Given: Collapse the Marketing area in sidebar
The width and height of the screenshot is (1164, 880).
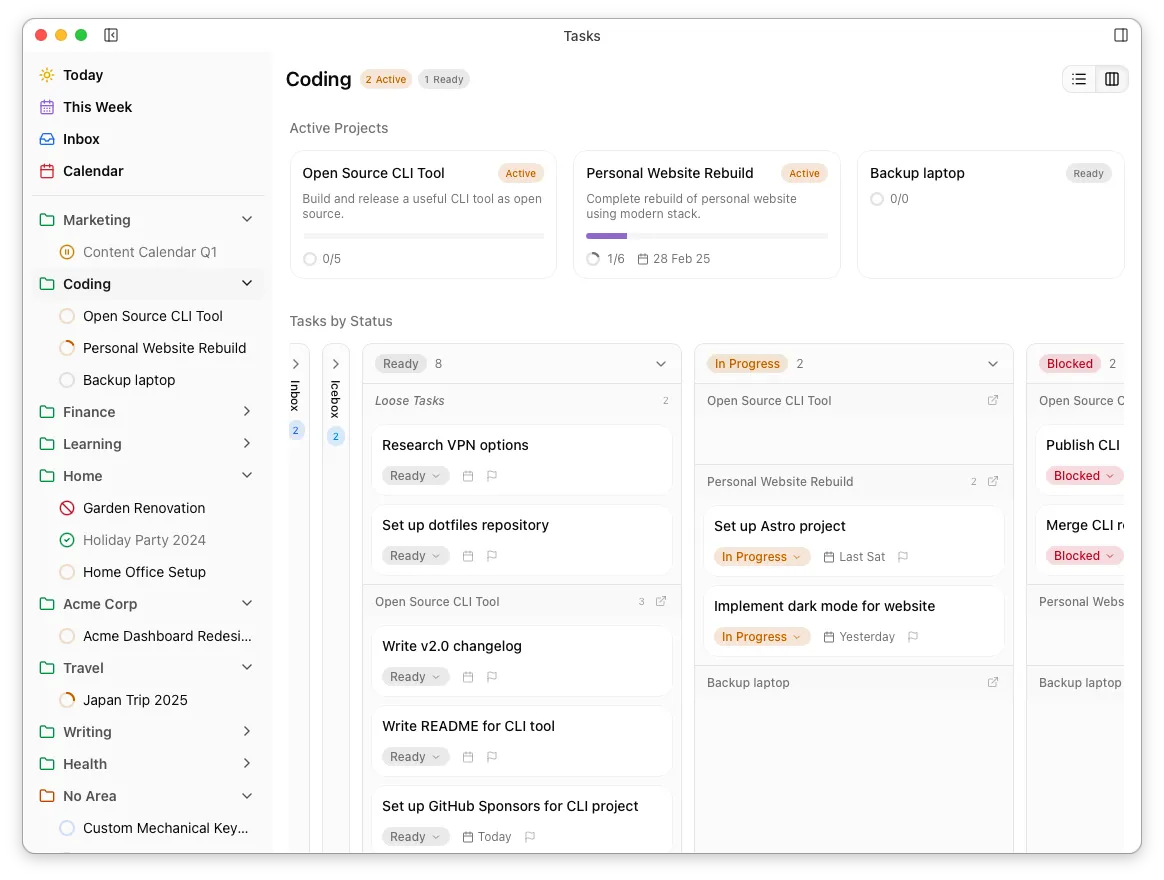Looking at the screenshot, I should click(x=246, y=219).
